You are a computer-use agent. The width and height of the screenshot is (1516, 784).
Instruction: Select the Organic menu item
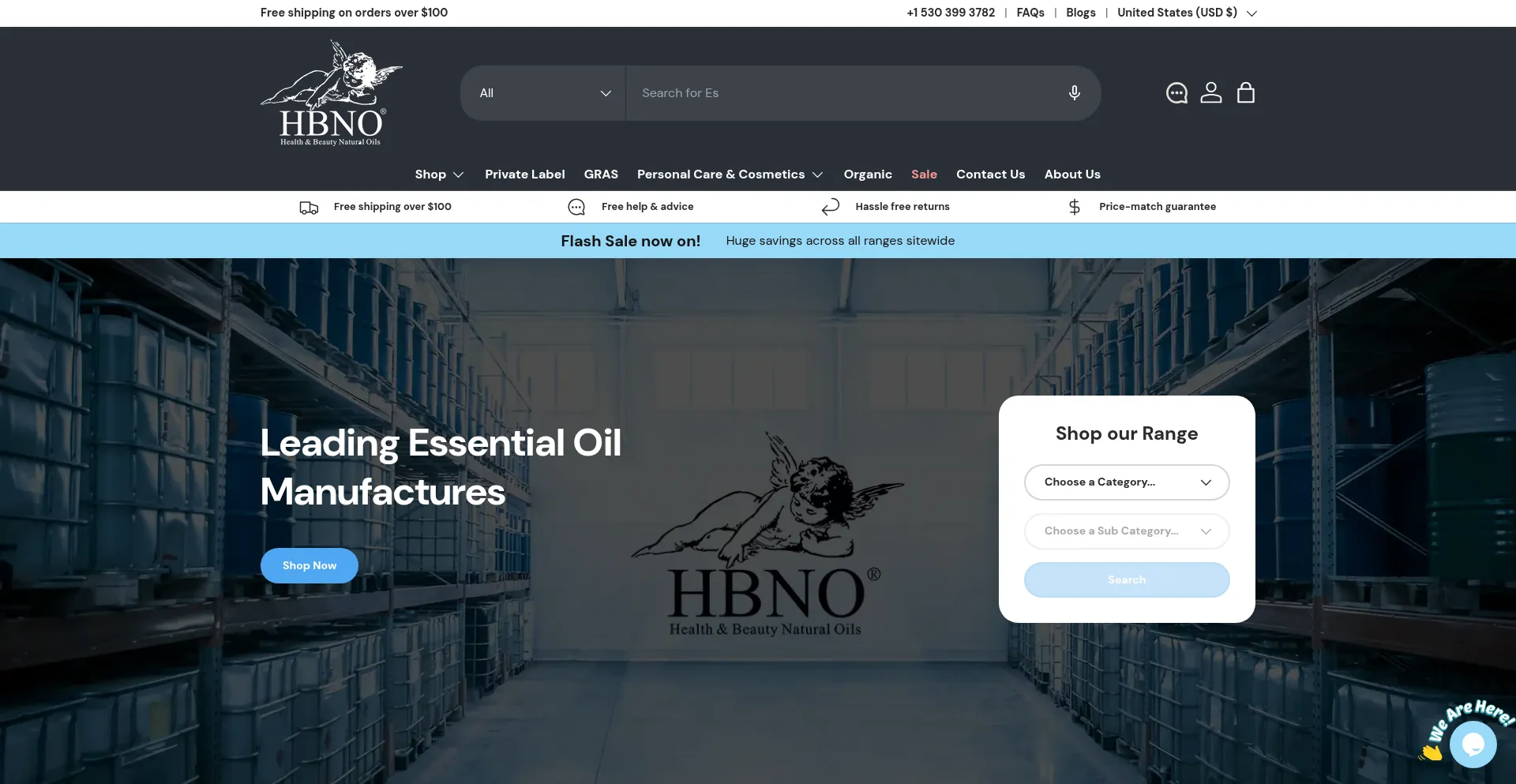(x=868, y=174)
